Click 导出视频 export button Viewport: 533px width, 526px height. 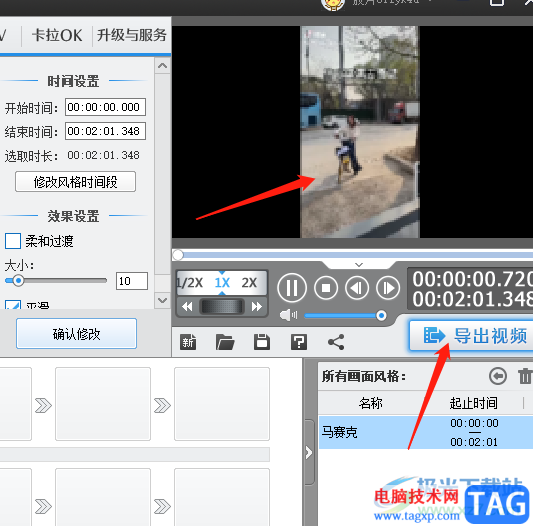(x=471, y=336)
